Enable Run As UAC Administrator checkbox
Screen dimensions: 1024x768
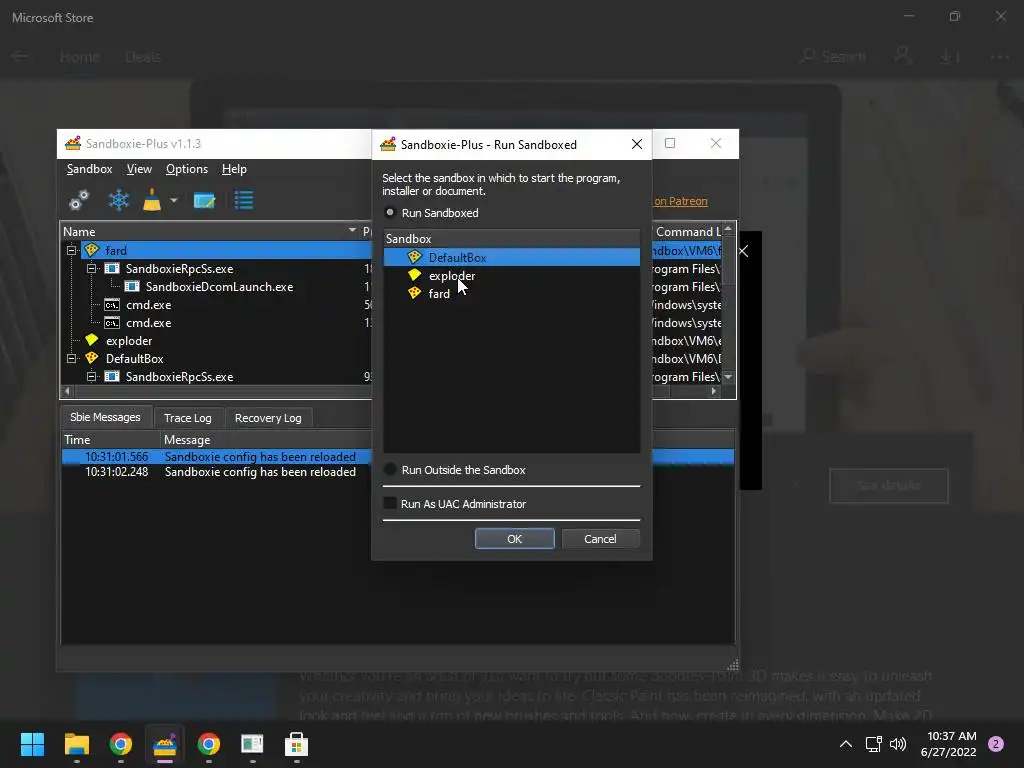pyautogui.click(x=390, y=503)
